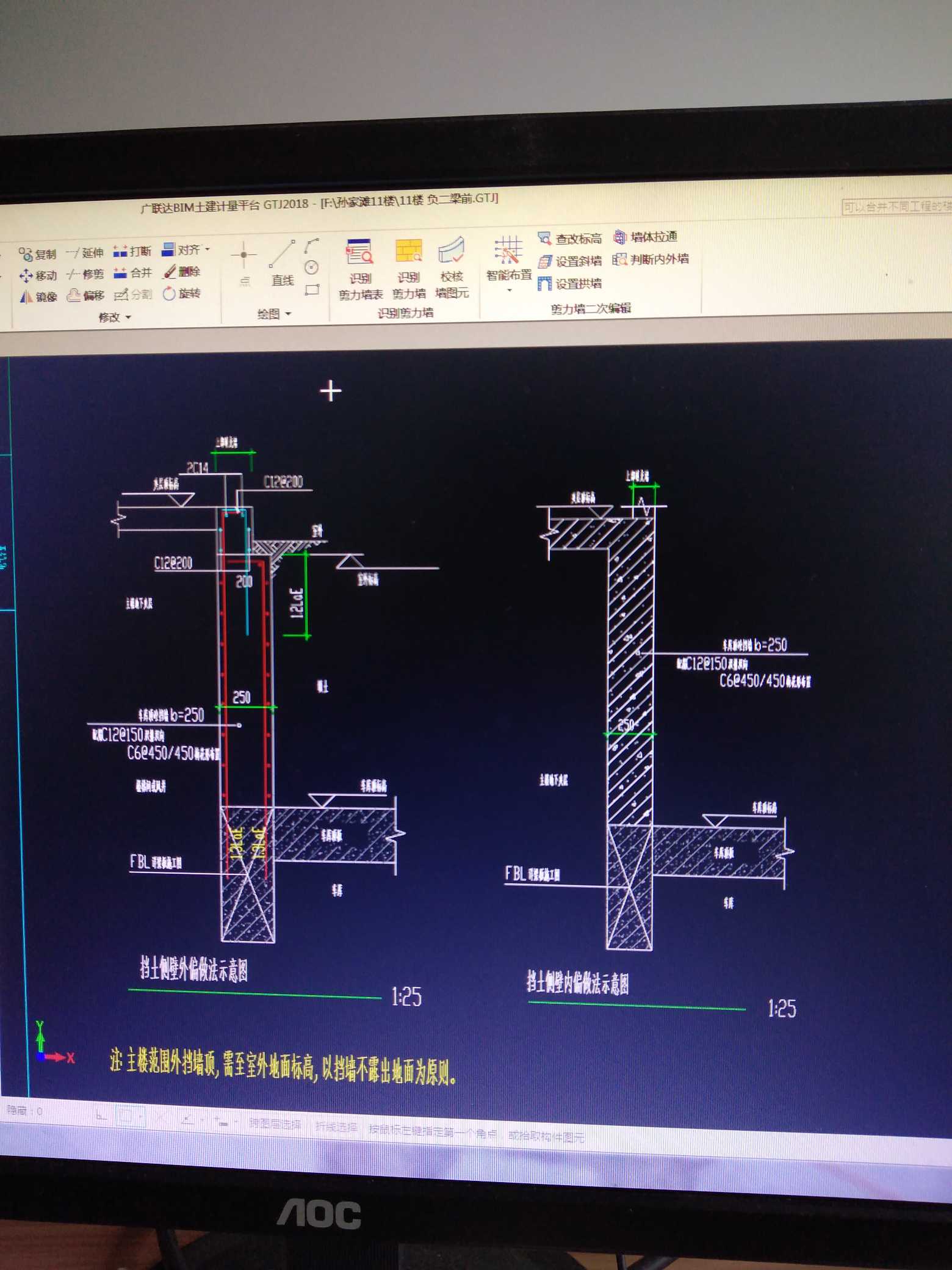Screen dimensions: 952x1270
Task: Activate the 偏移 (Offset) tool
Action: pos(85,296)
